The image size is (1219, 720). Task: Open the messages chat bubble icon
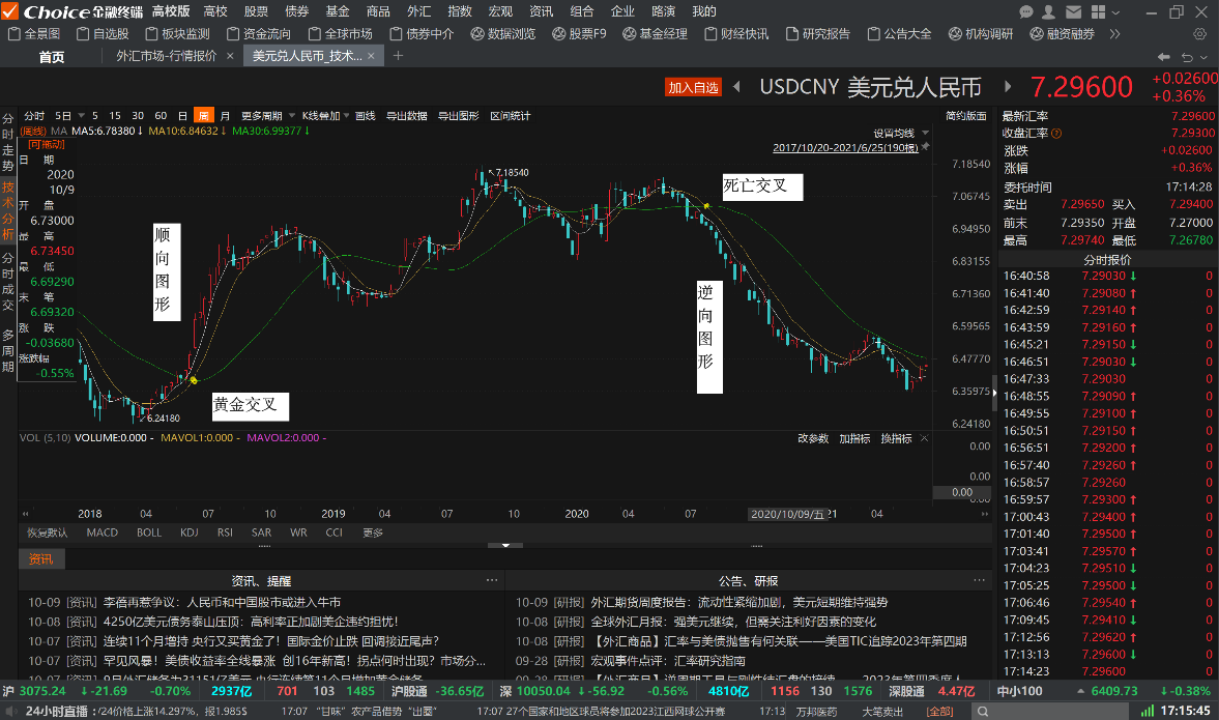(x=1027, y=12)
